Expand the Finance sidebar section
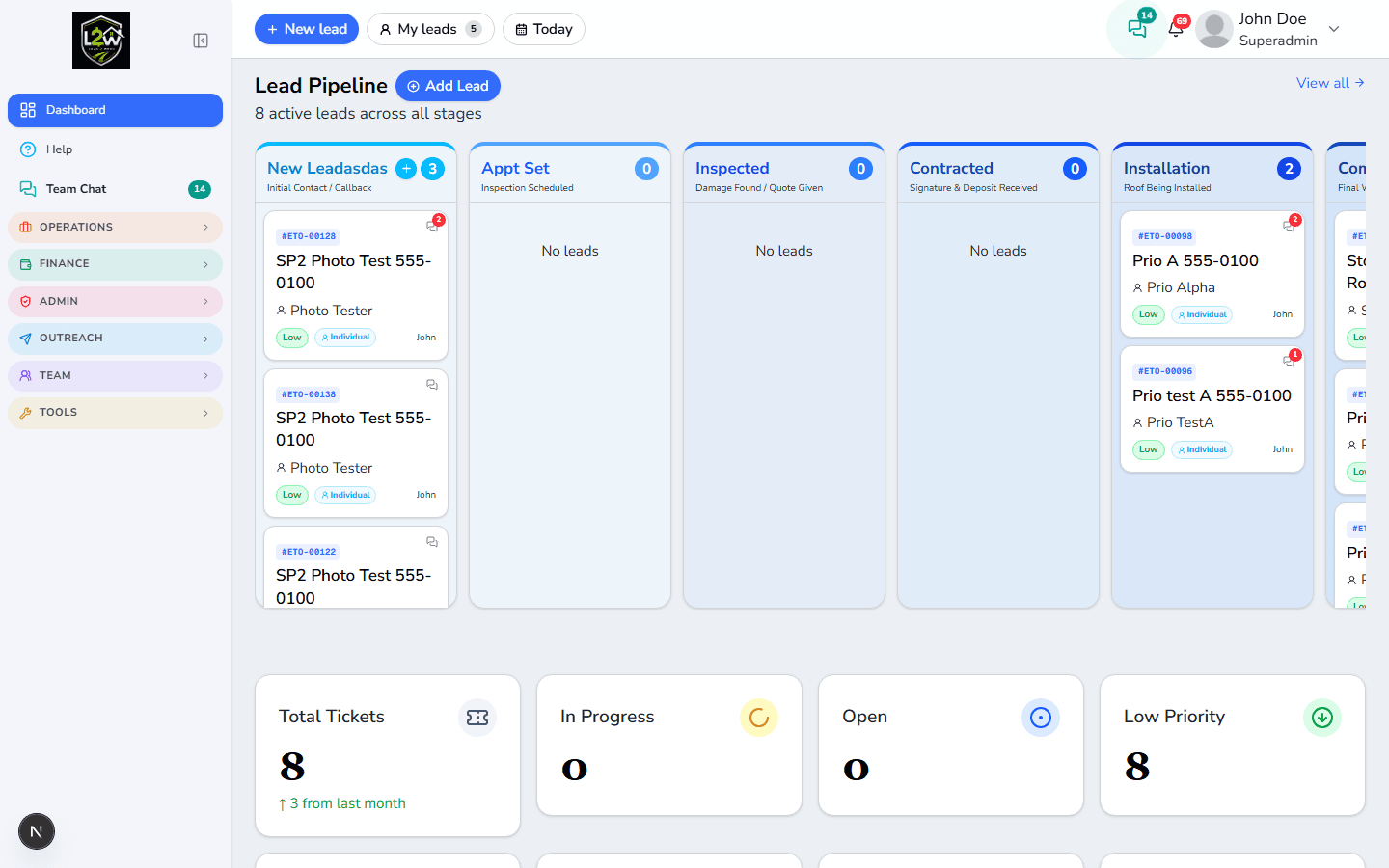1389x868 pixels. 115,264
